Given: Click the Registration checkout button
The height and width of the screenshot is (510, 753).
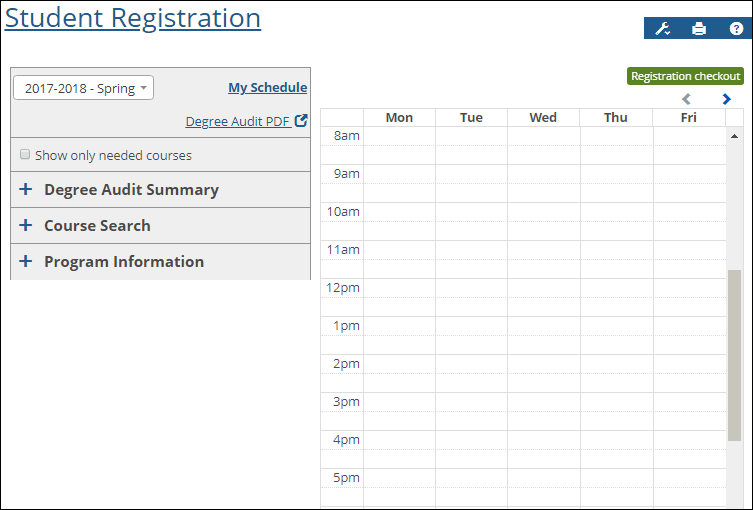Looking at the screenshot, I should click(x=685, y=76).
